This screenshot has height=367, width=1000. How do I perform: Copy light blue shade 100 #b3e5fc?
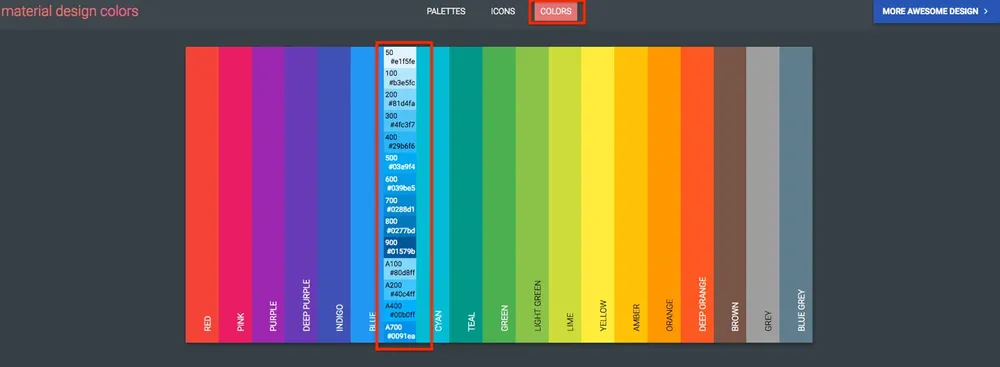401,78
